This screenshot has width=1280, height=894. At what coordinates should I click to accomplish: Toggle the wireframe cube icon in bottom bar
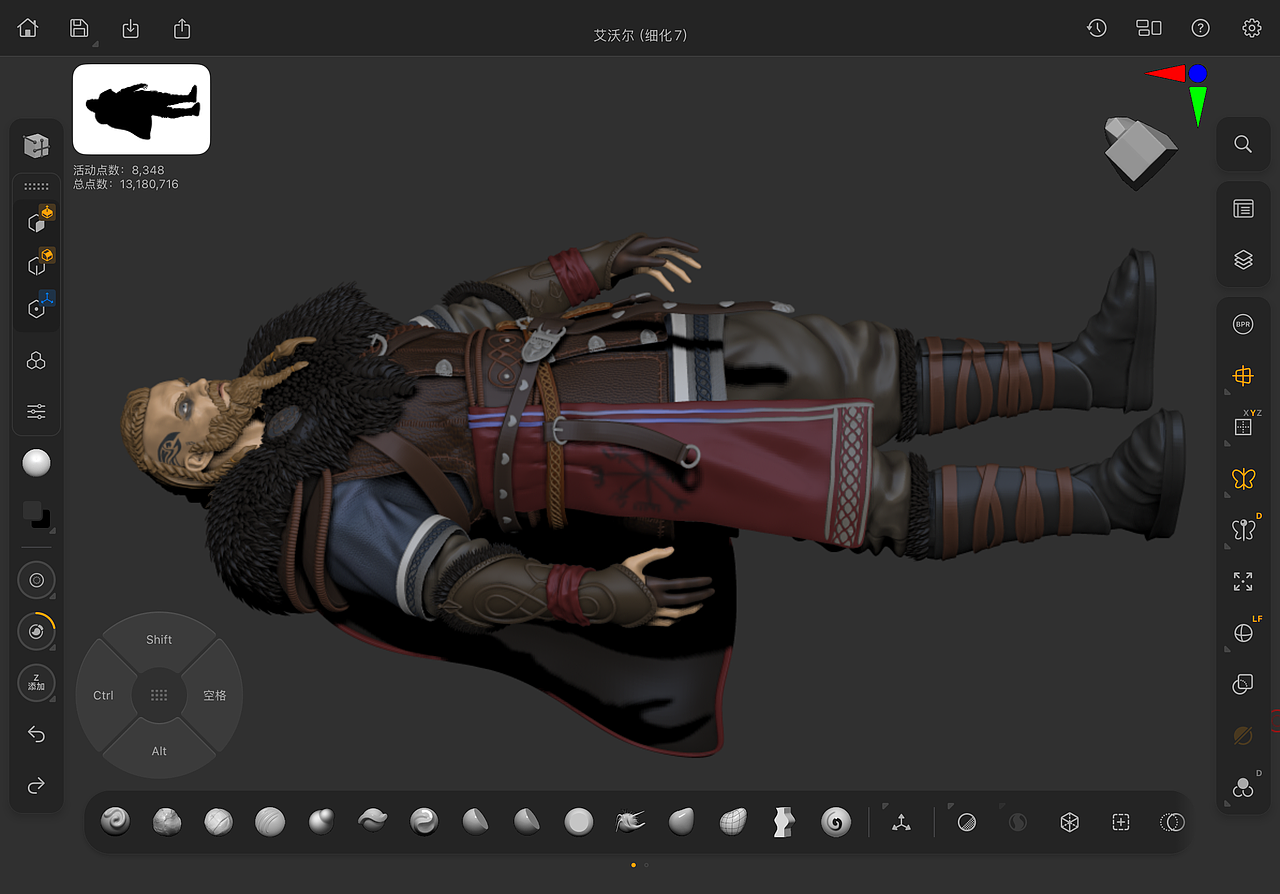pyautogui.click(x=1070, y=822)
